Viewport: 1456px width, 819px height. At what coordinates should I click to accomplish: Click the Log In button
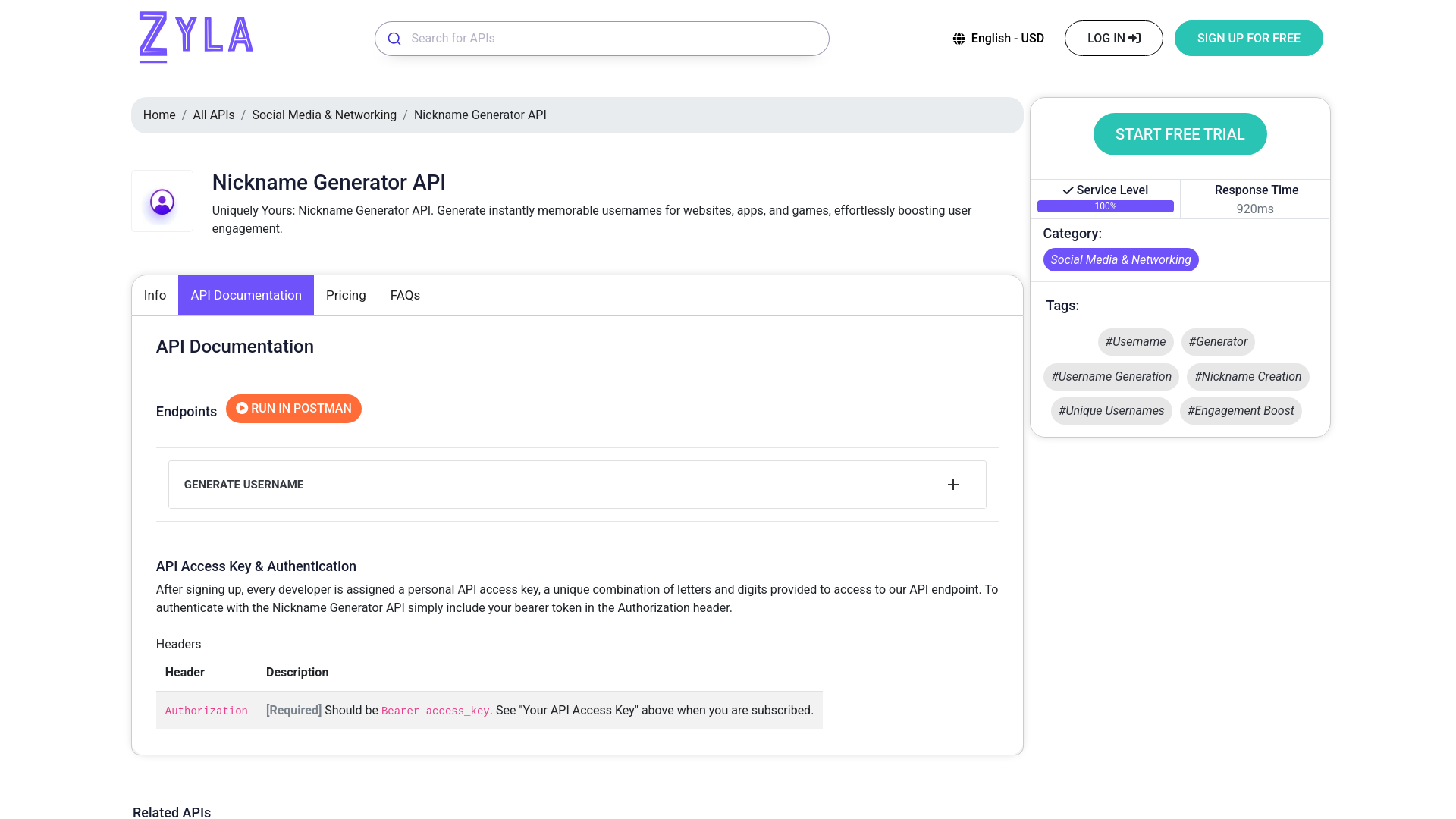pyautogui.click(x=1113, y=39)
